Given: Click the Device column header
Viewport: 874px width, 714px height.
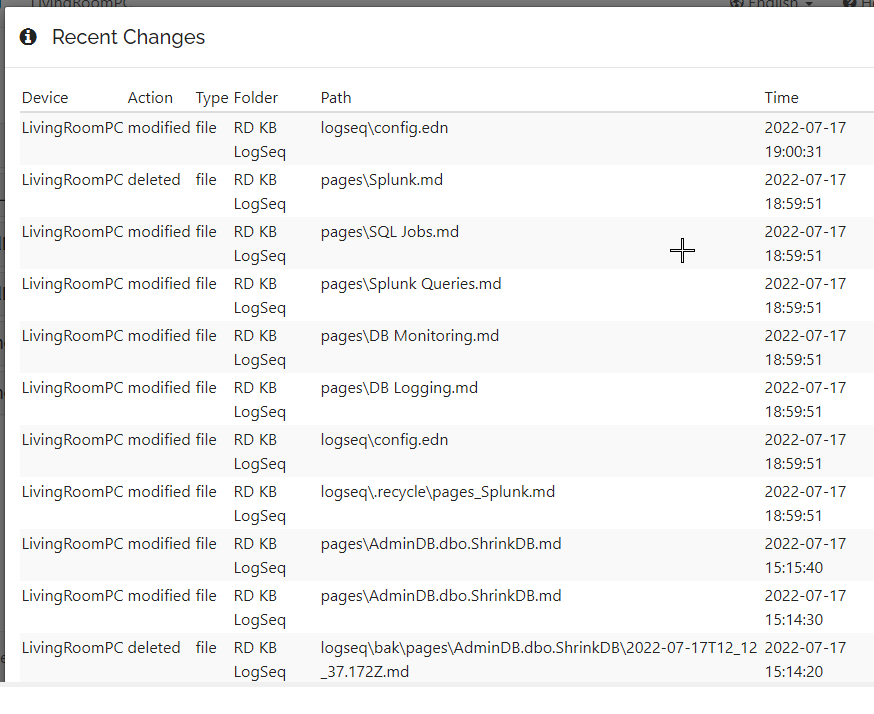Looking at the screenshot, I should coord(44,97).
